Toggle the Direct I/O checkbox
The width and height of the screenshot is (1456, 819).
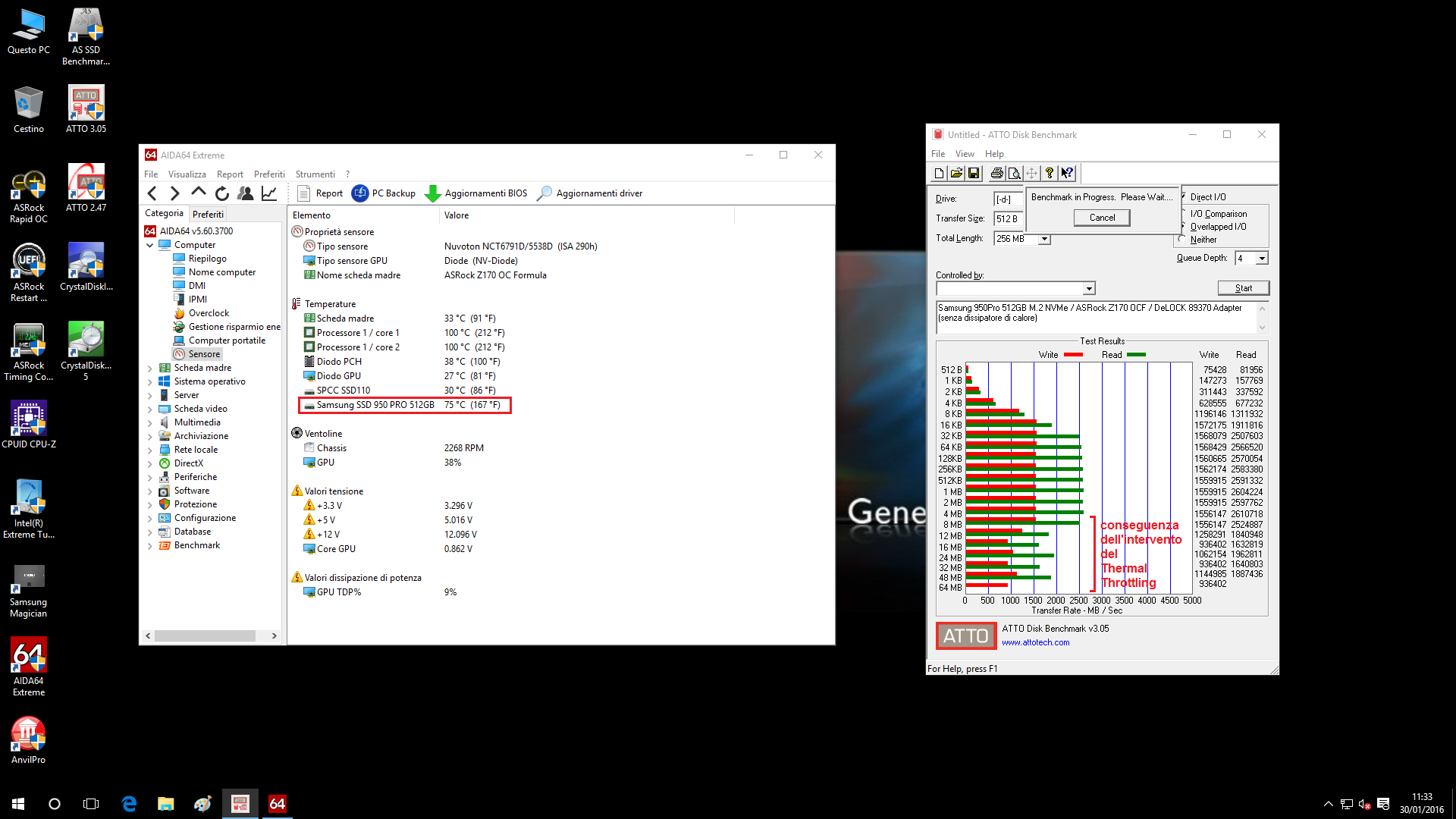click(1183, 197)
